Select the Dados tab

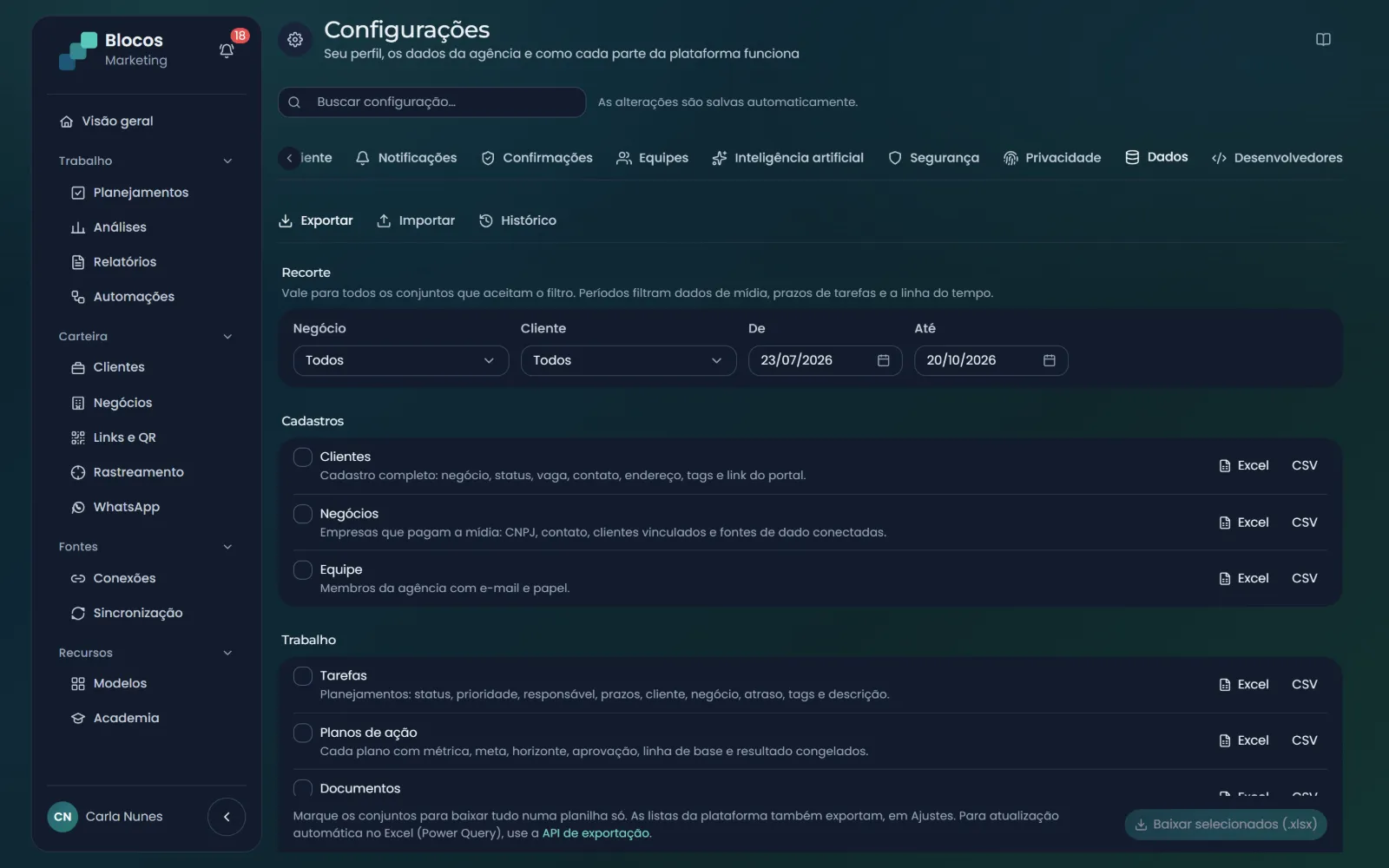1156,157
